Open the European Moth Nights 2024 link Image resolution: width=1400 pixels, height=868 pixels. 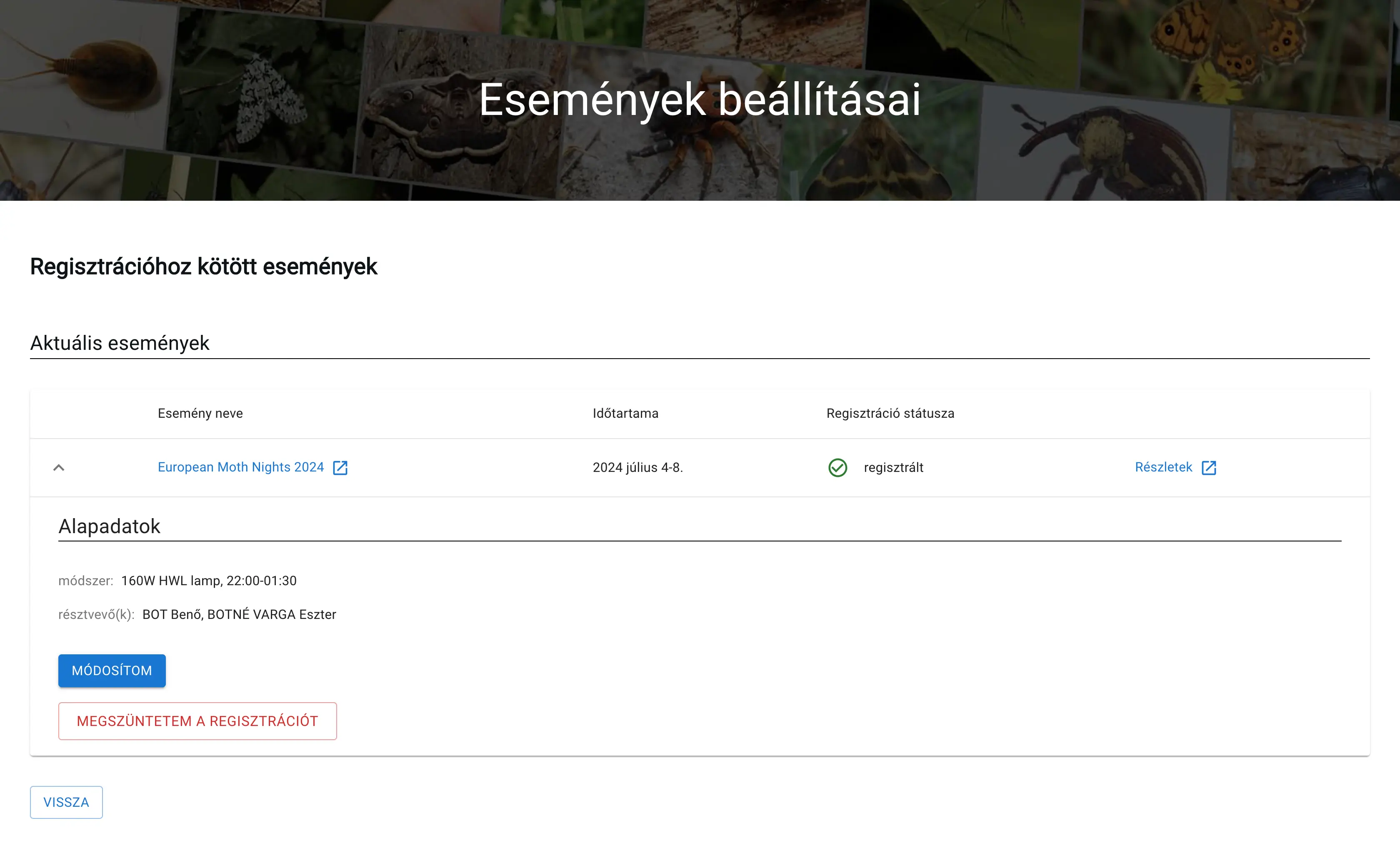click(x=240, y=467)
